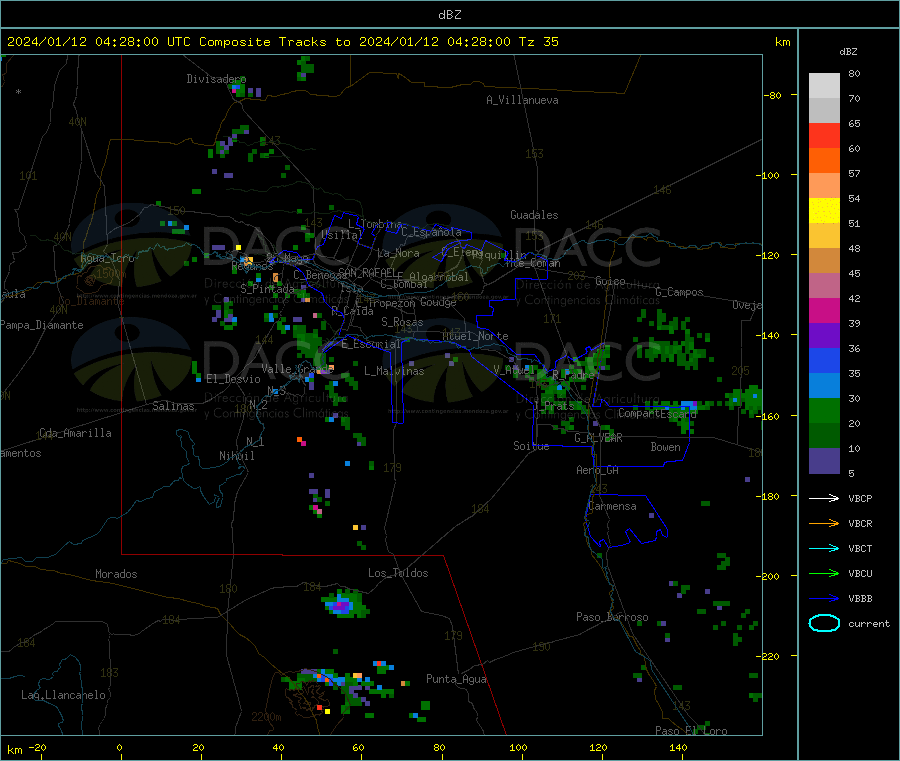This screenshot has width=900, height=761.
Task: Select the brown 48-45 dBZ swatch
Action: [824, 261]
